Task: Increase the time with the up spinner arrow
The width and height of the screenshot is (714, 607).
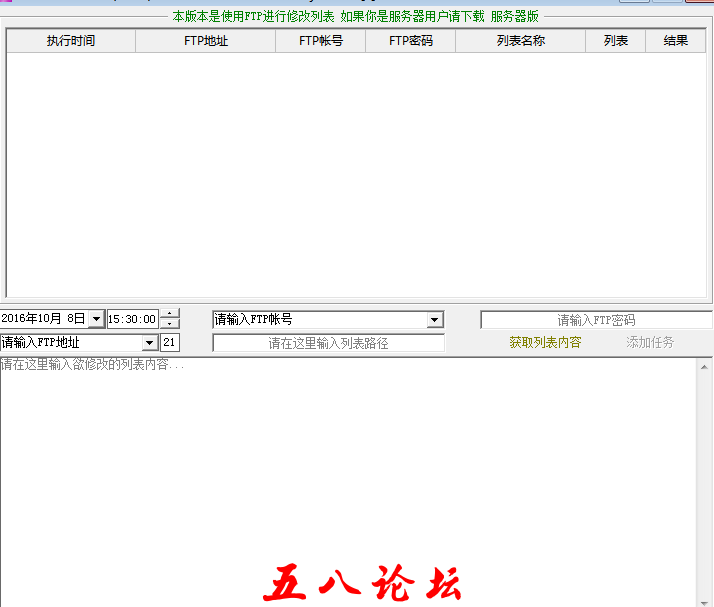Action: tap(171, 314)
